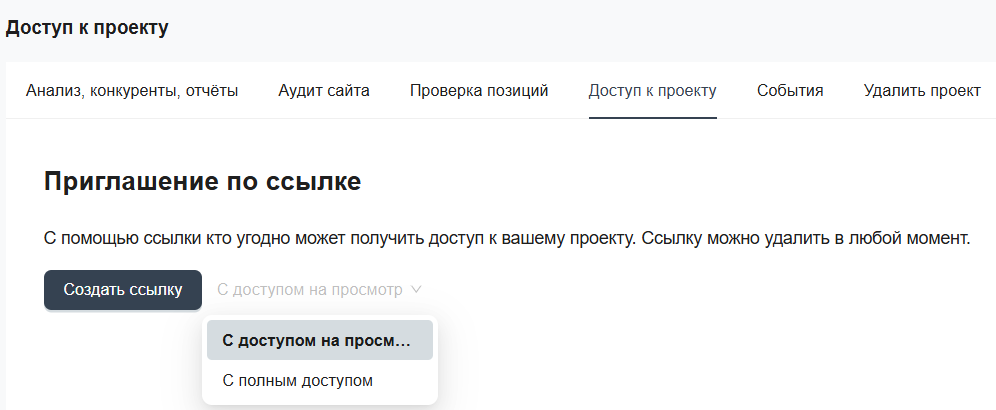This screenshot has height=410, width=996.
Task: Click the Ссылку можно удалить в любой момент sentence
Action: (804, 240)
